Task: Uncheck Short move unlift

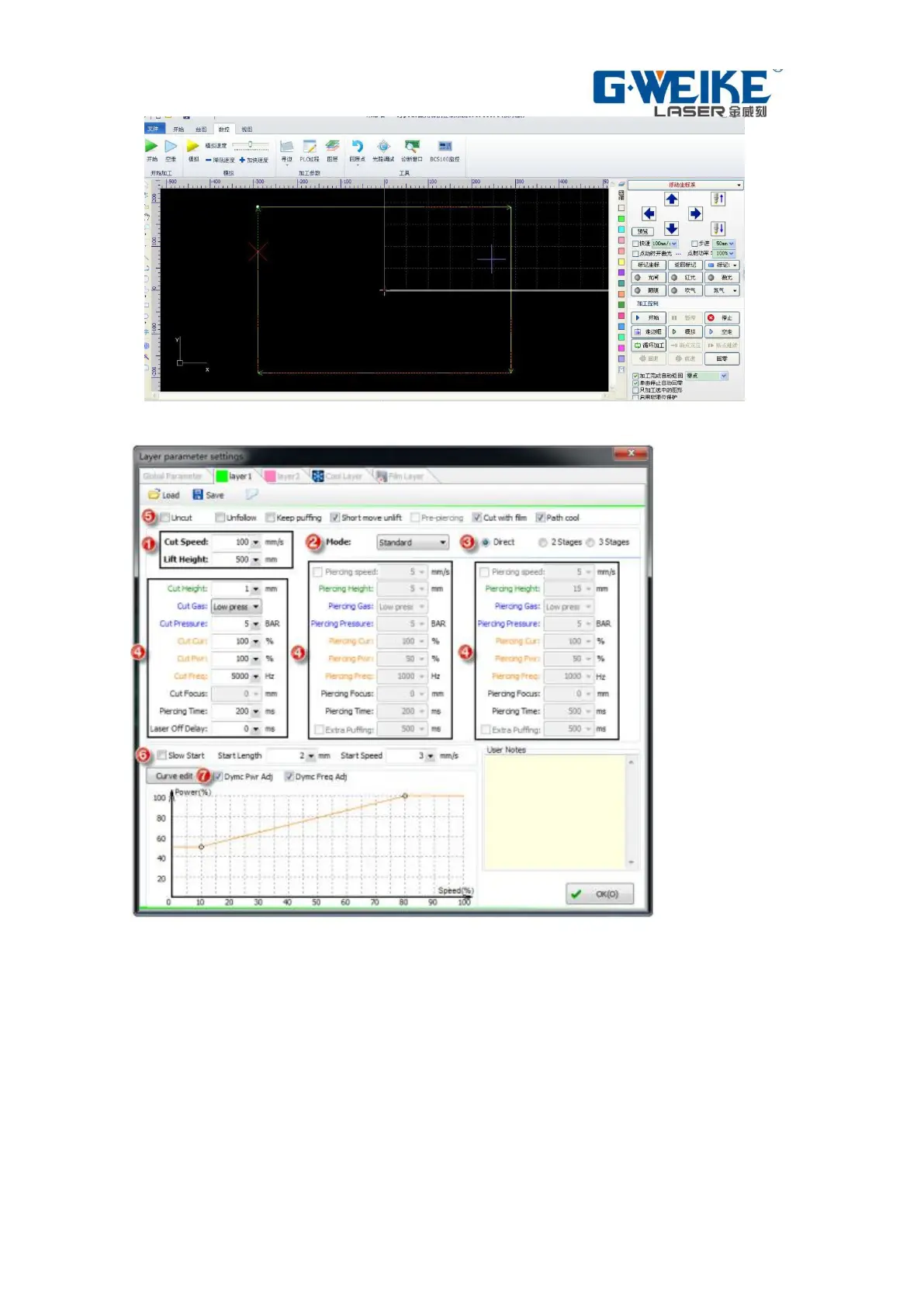Action: [335, 517]
